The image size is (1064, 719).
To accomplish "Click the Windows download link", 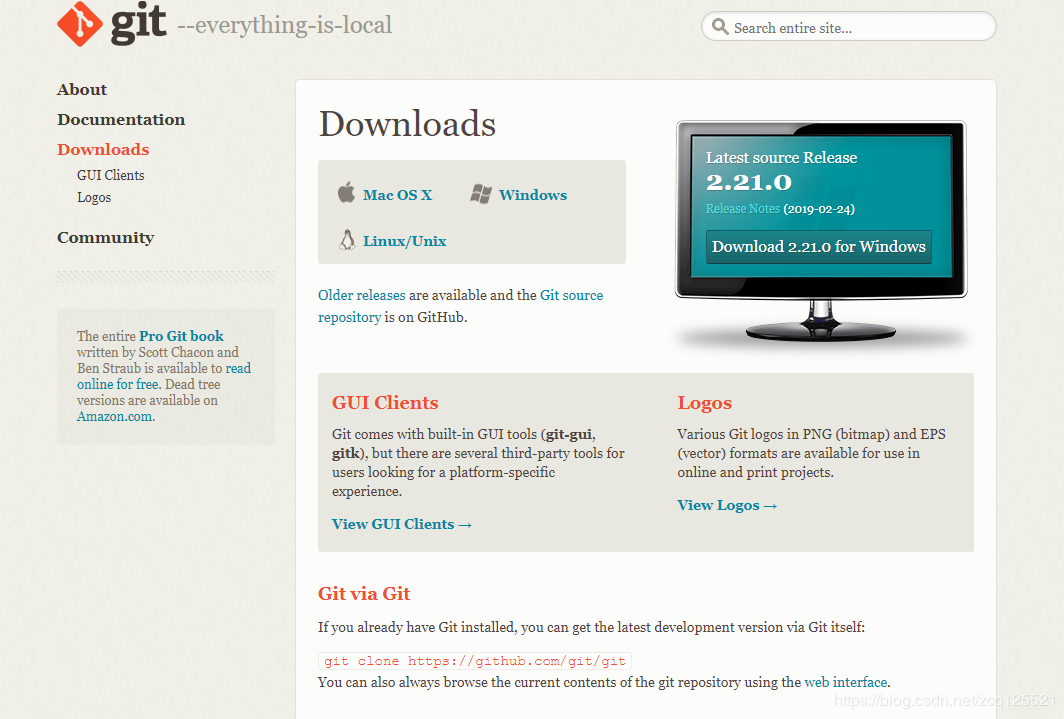I will pos(533,195).
